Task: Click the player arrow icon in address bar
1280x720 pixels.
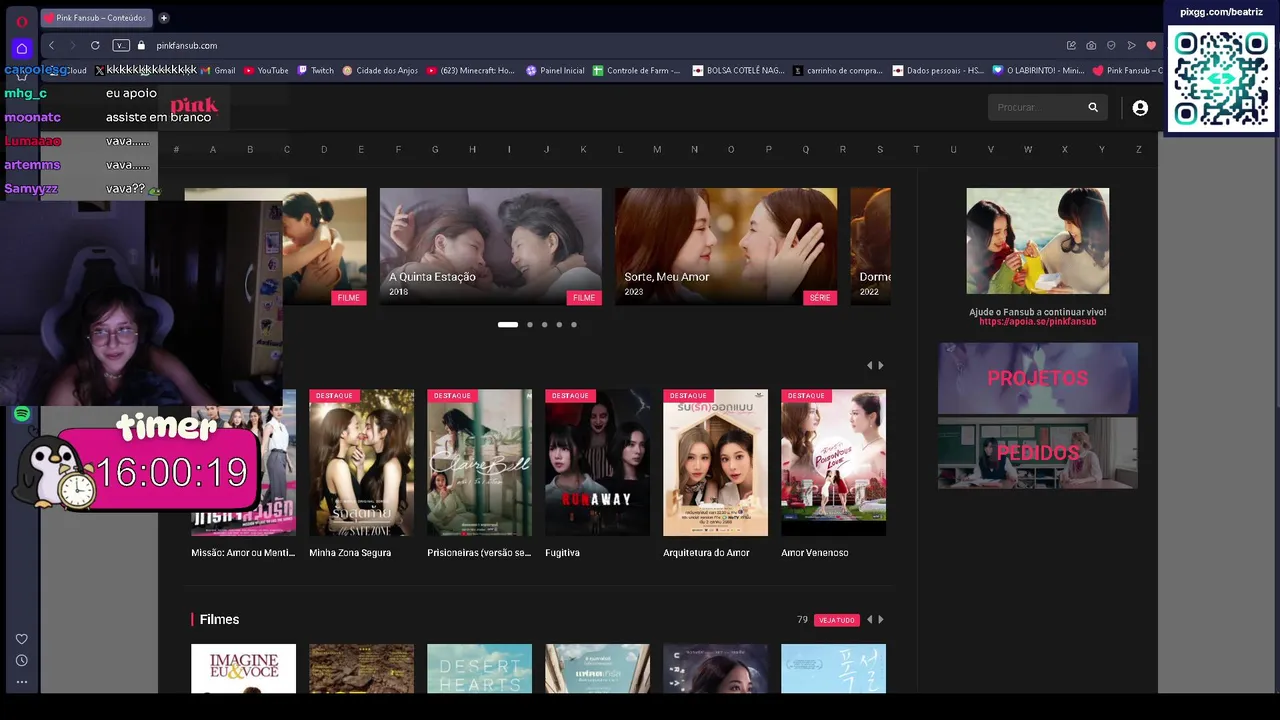Action: [x=1131, y=45]
